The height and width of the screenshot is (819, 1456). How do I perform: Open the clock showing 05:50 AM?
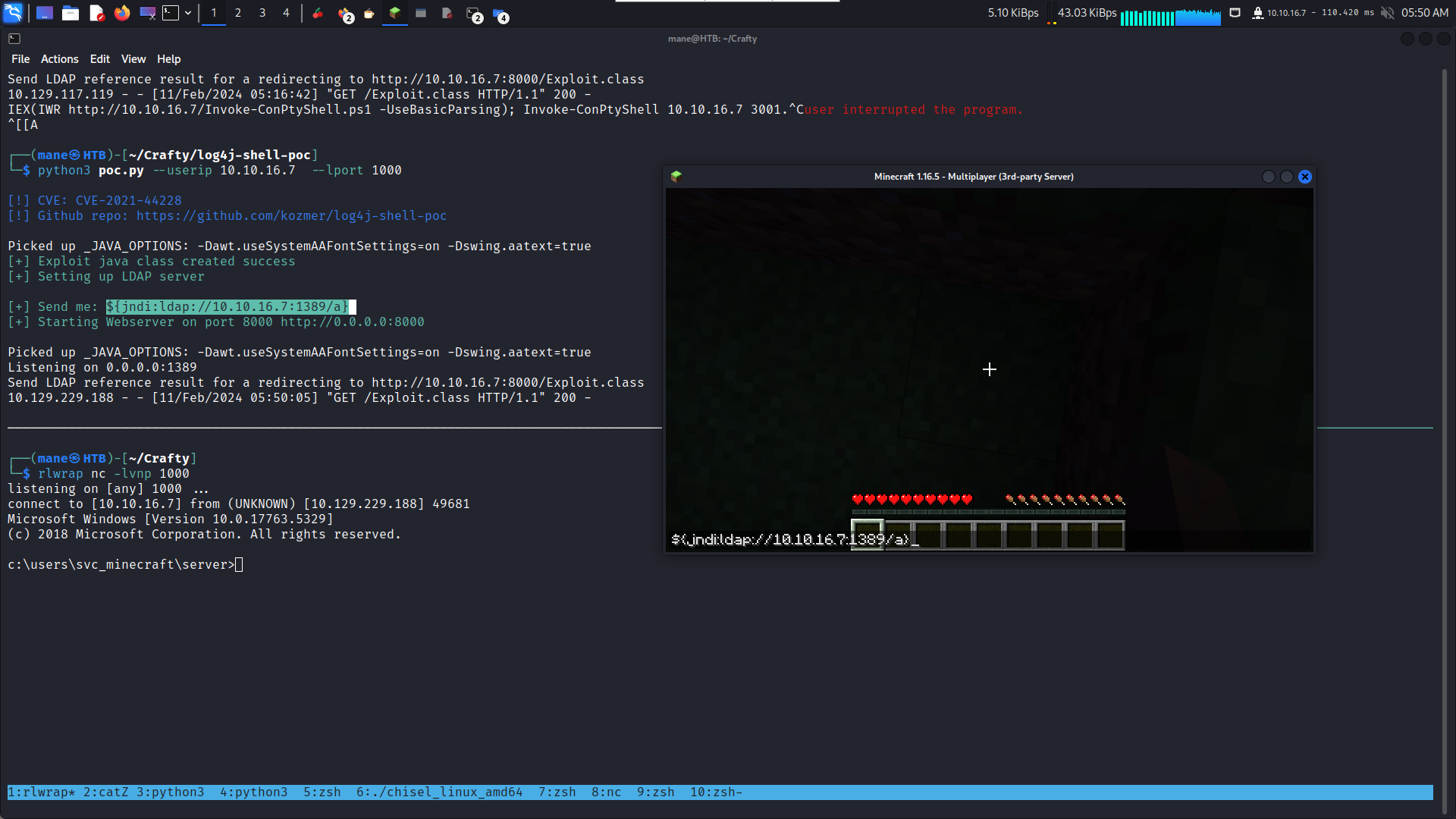click(x=1425, y=13)
